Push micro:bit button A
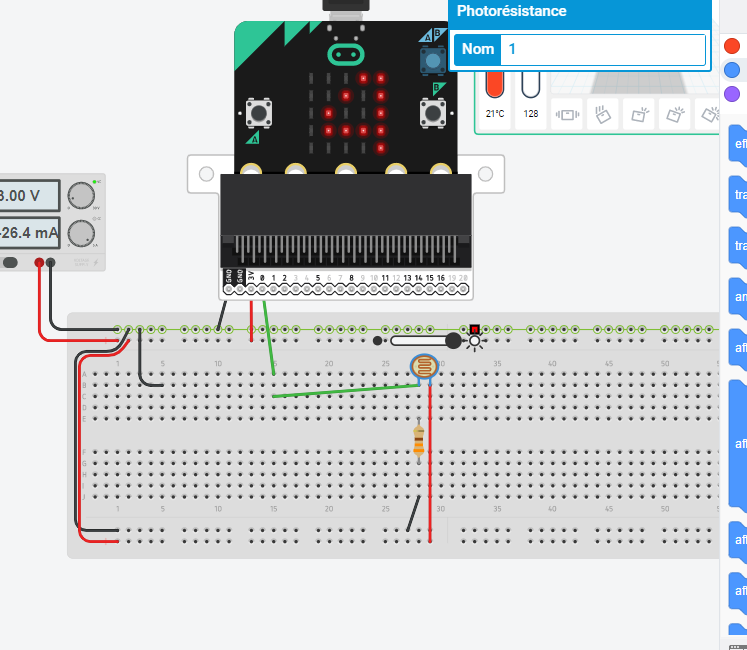The image size is (747, 650). pos(259,113)
